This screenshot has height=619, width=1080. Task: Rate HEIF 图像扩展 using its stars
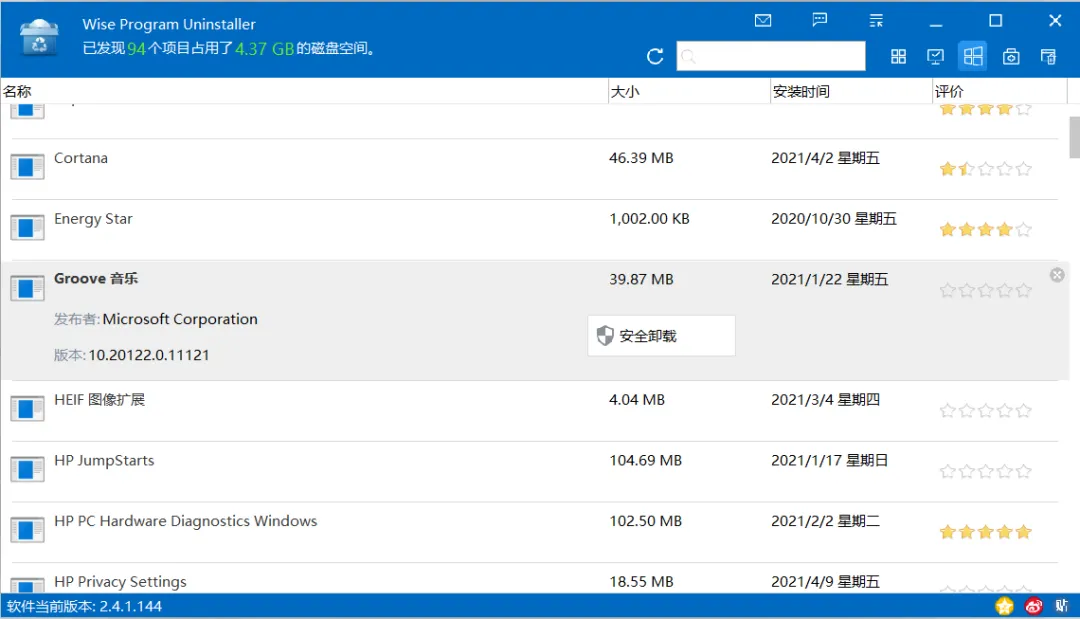click(985, 411)
